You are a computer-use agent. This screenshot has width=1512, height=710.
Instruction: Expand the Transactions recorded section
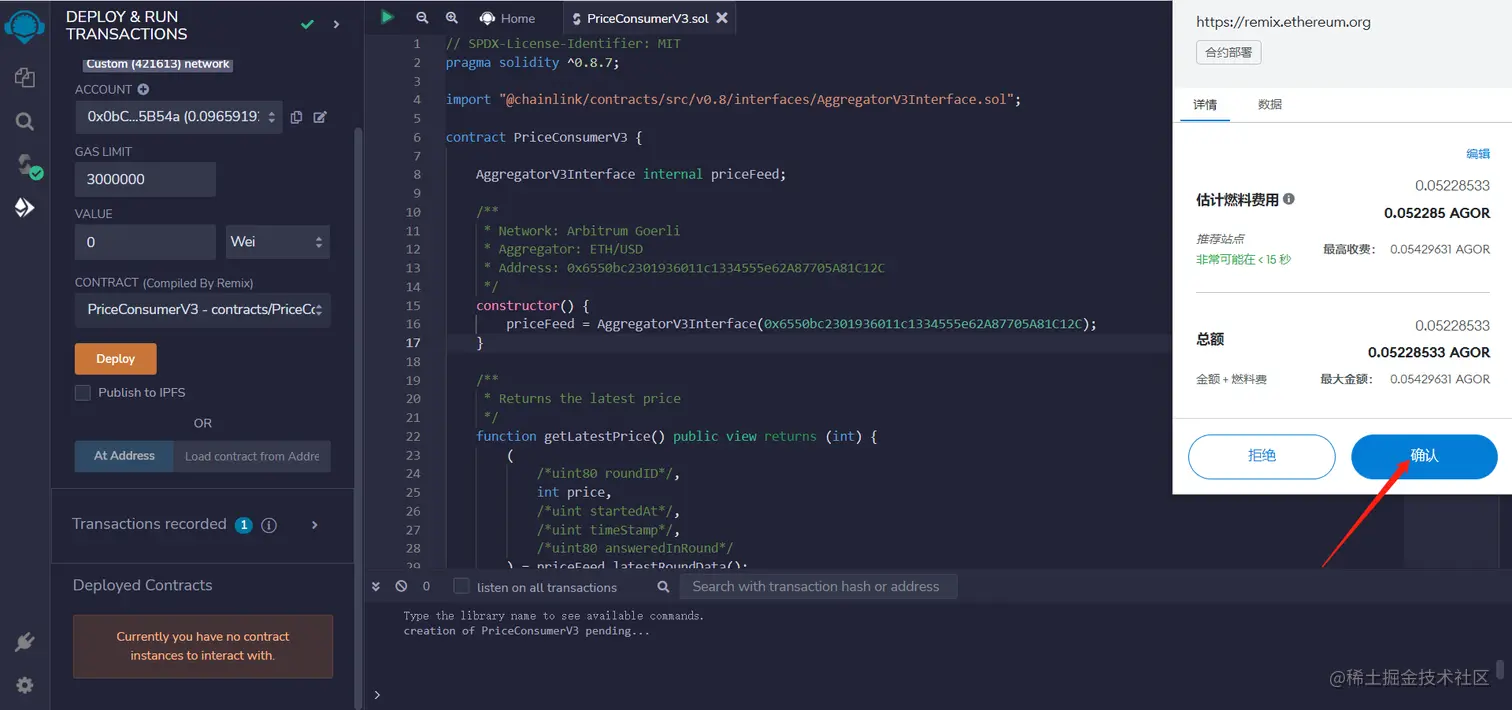(x=314, y=525)
